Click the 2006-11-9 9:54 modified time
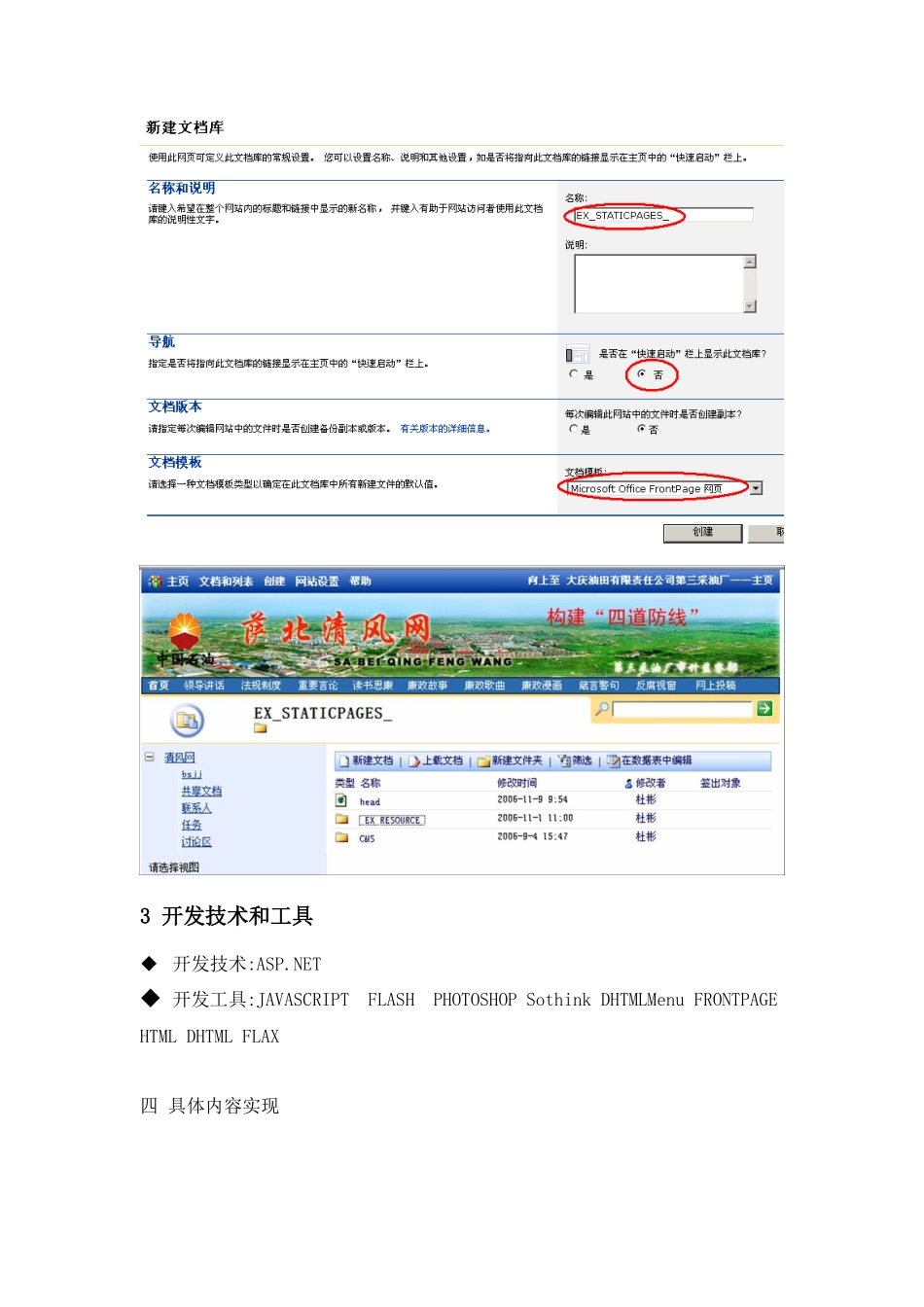 [532, 799]
